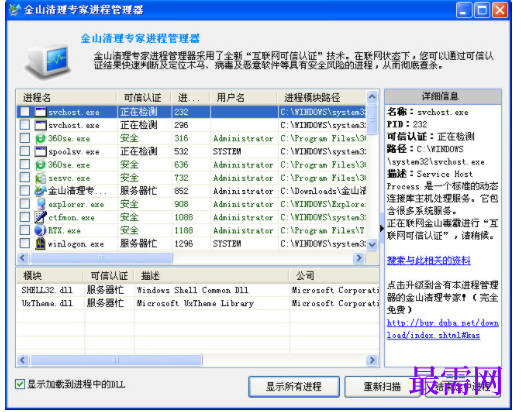Click the process list vertical scrollbar down arrow
521x412 pixels.
pos(372,244)
